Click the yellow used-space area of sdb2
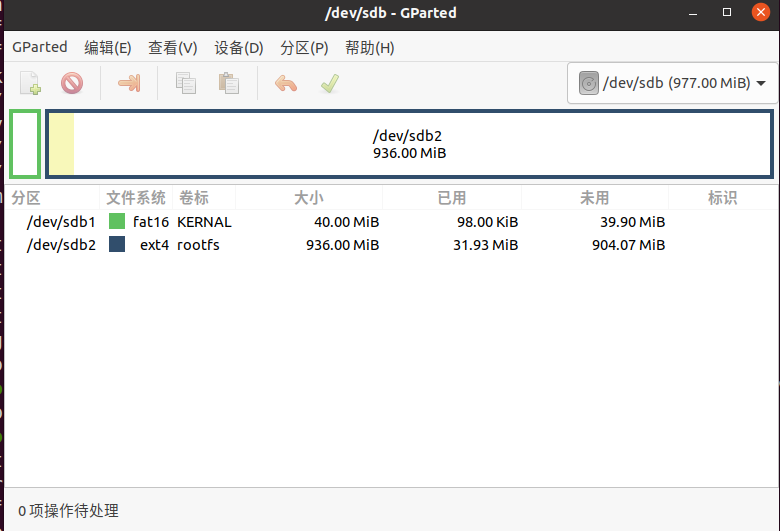Screen dimensions: 780x531 [62, 144]
